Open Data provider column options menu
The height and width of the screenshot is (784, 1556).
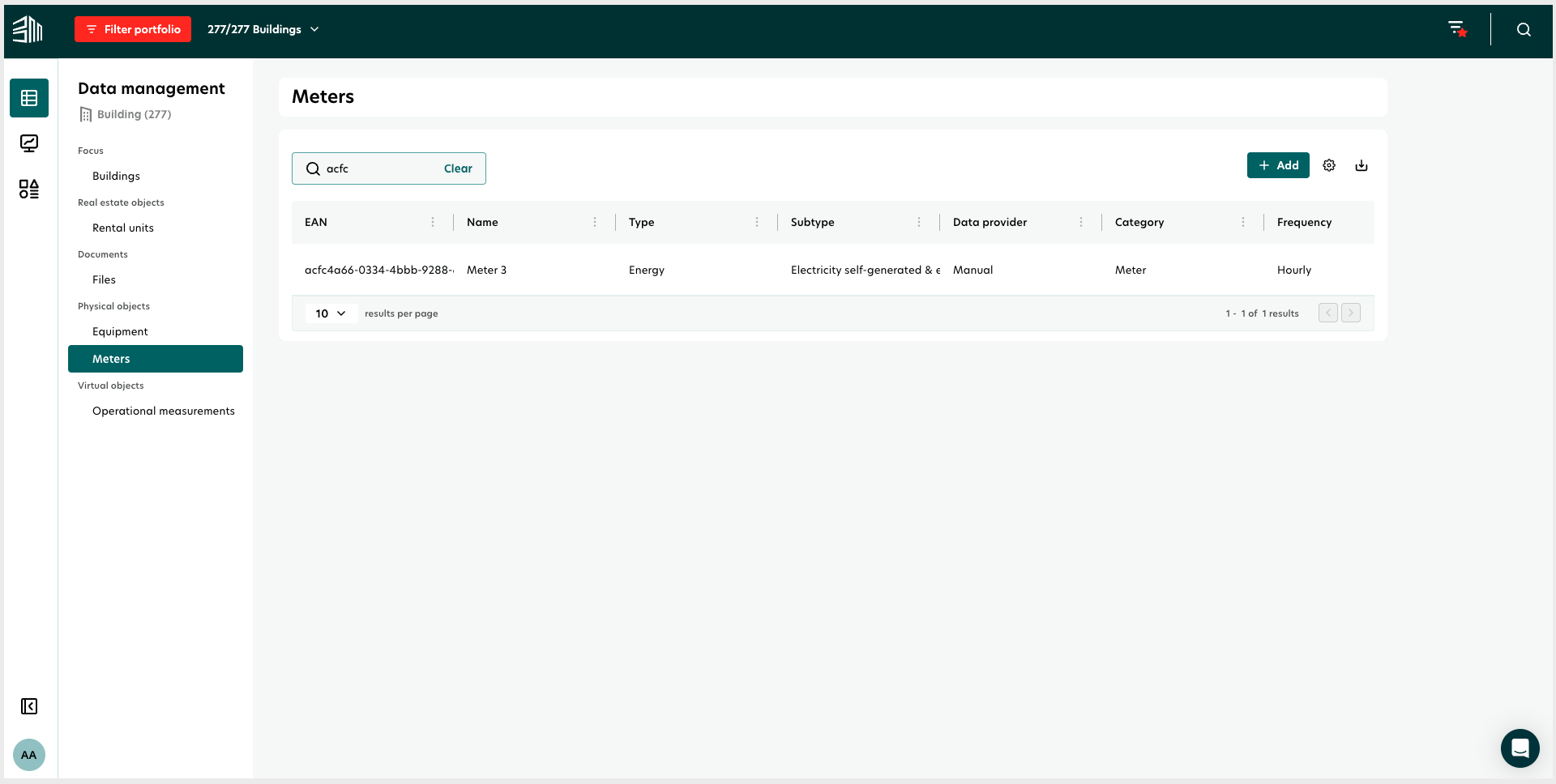(1081, 222)
